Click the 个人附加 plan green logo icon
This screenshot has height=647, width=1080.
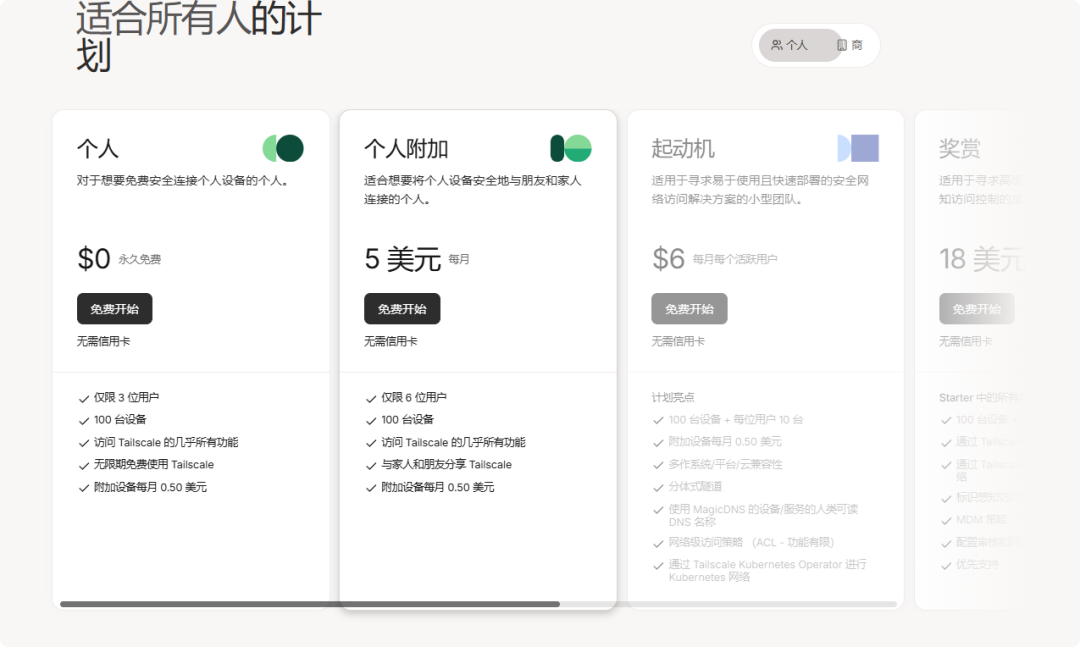click(x=571, y=149)
